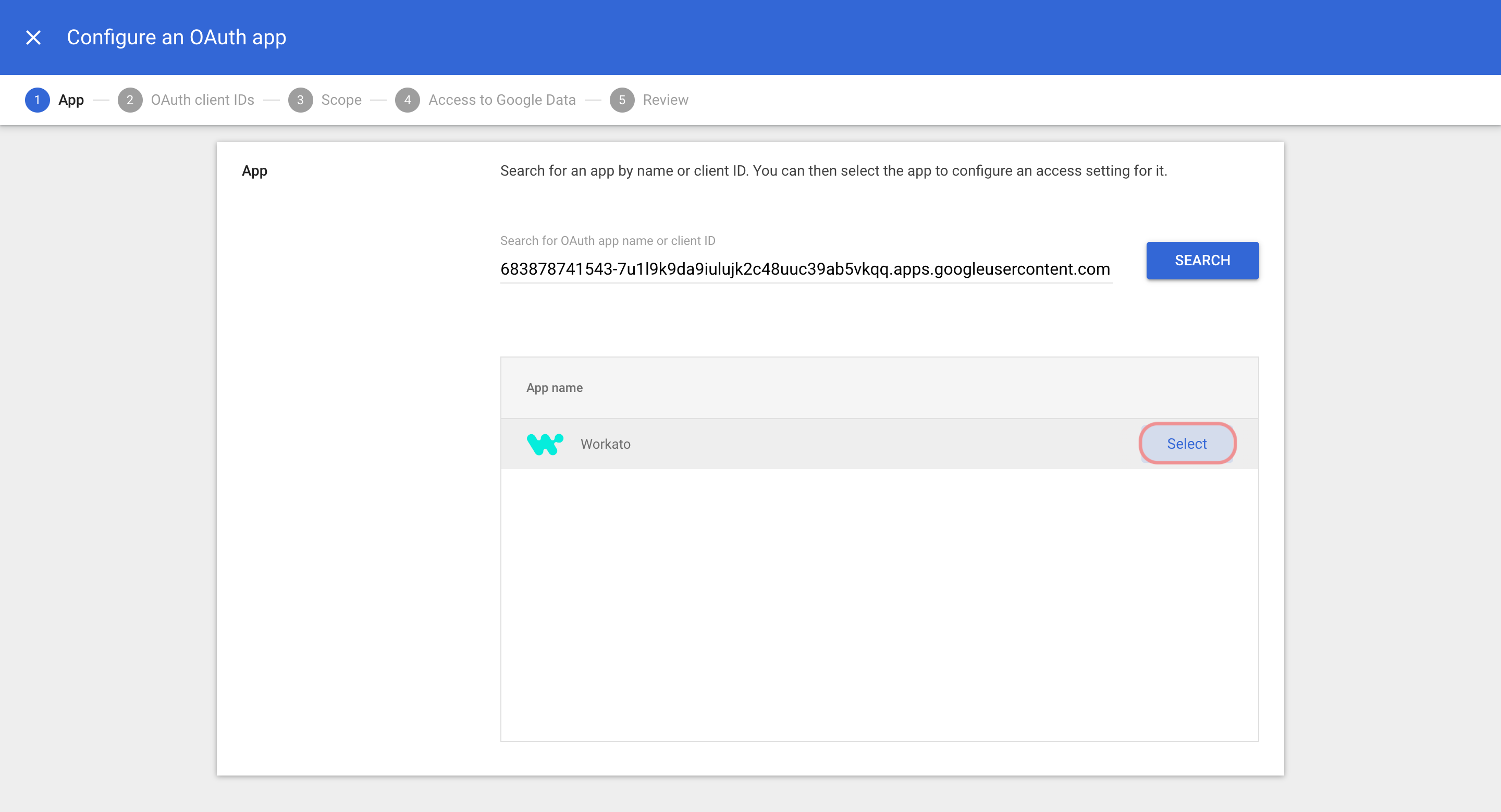Click the step 5 Review circle icon
This screenshot has height=812, width=1501.
[622, 99]
